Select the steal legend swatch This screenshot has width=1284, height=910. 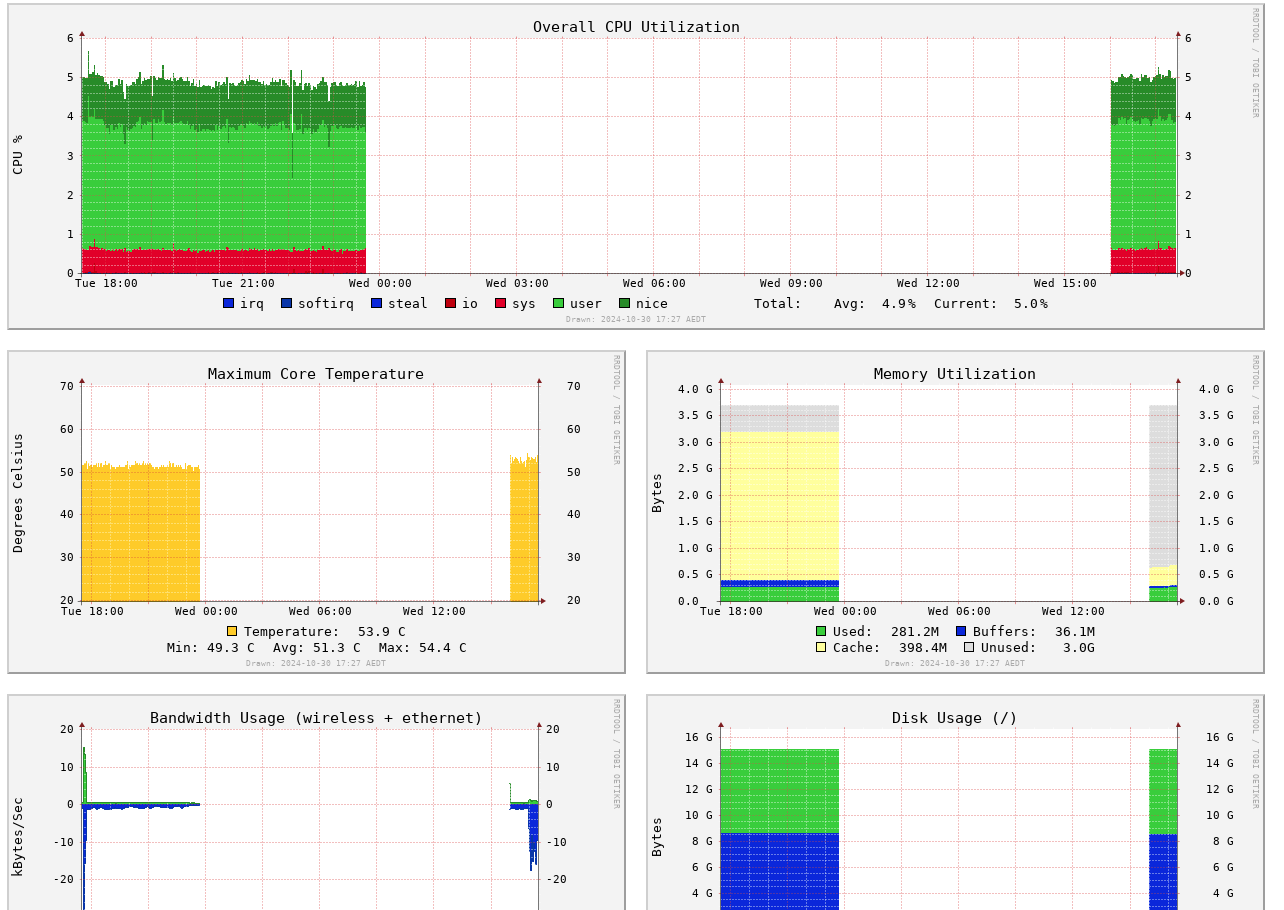pos(376,303)
